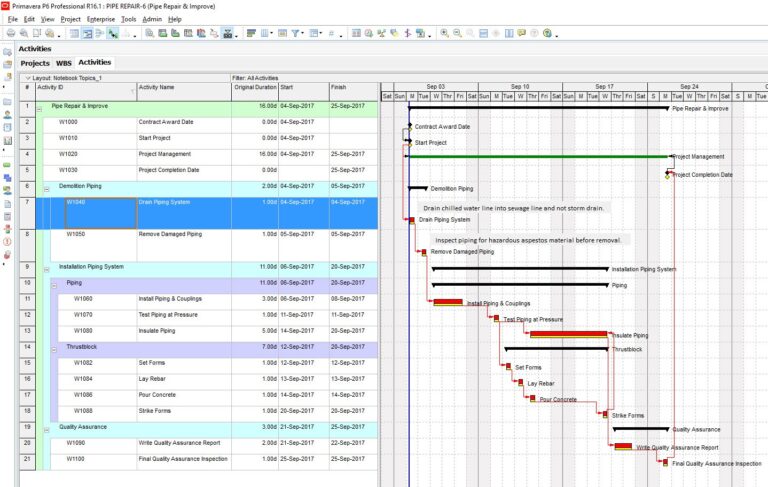This screenshot has width=768, height=487.
Task: Click the Sep 10 timescale header
Action: 520,86
